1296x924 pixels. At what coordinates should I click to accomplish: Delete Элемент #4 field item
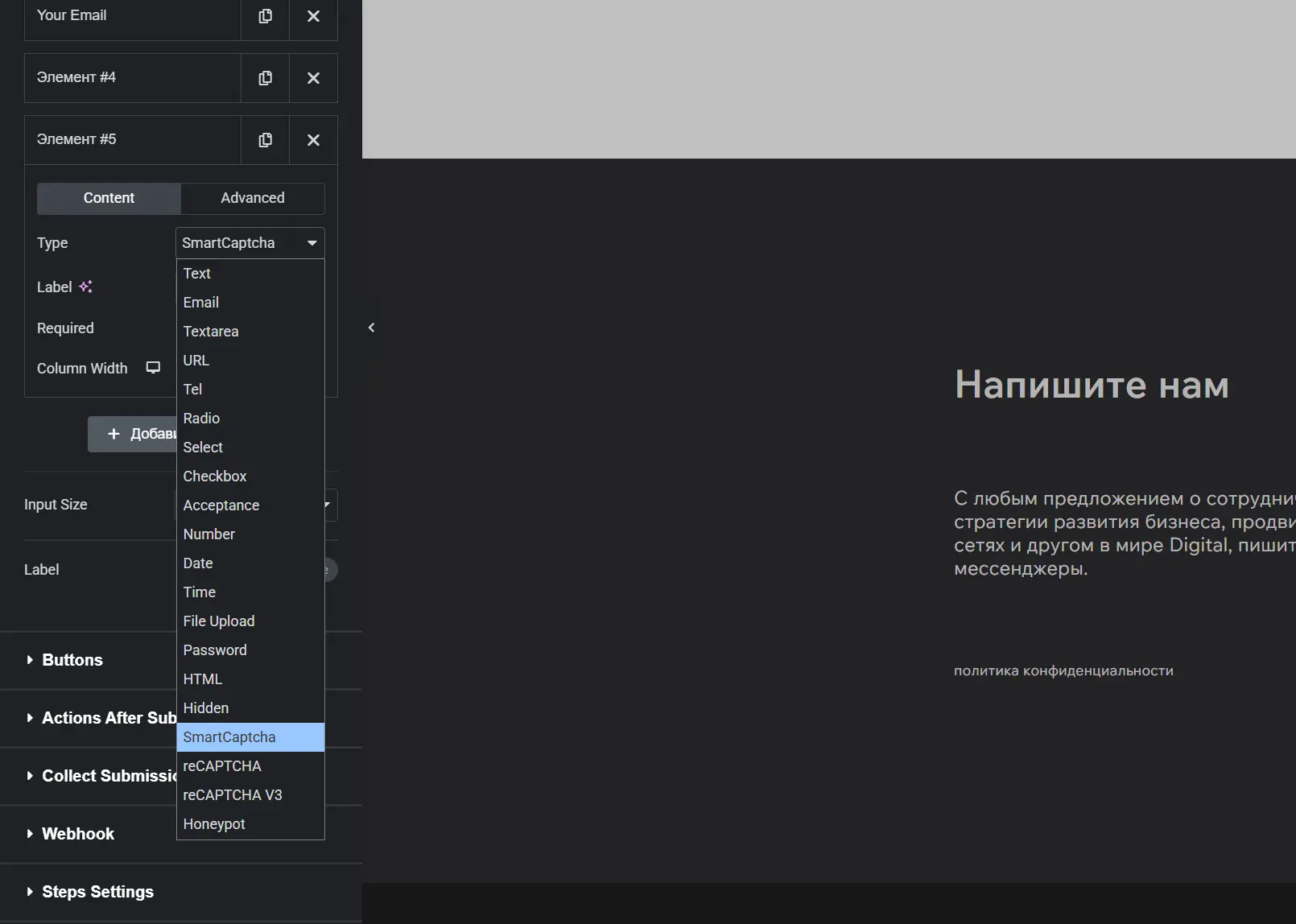[313, 78]
